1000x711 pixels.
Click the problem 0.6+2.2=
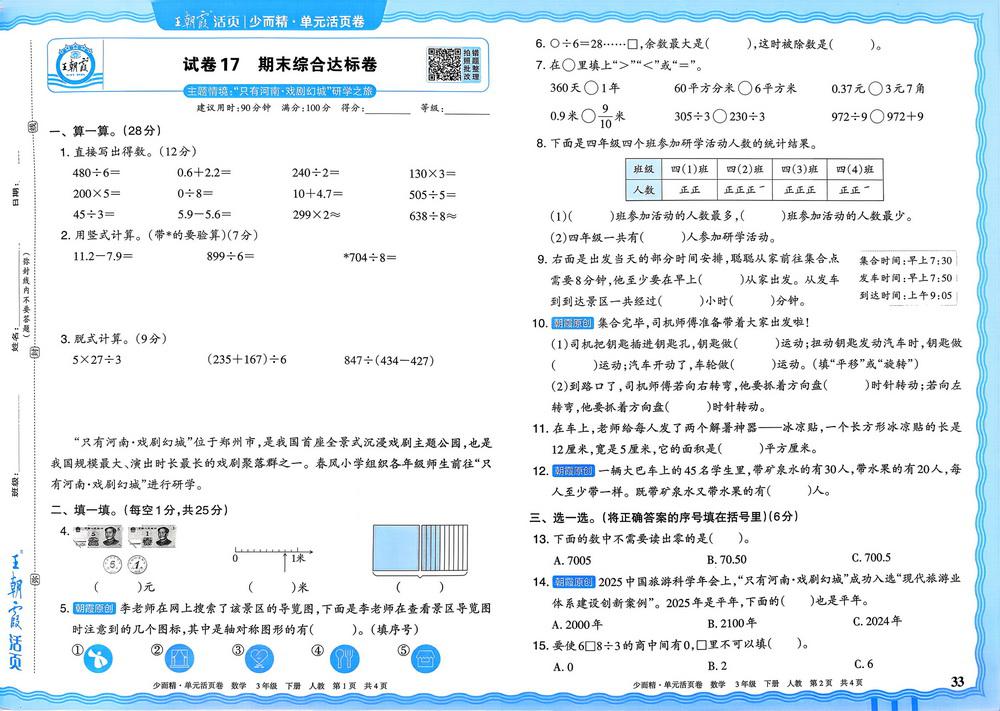point(204,172)
